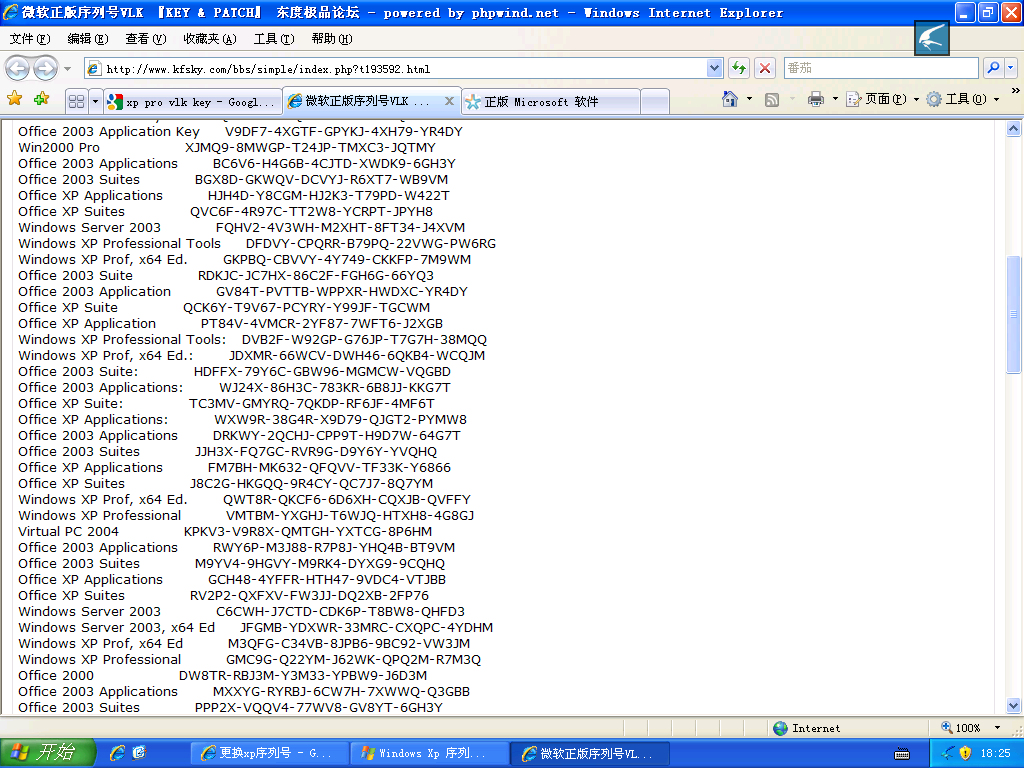
Task: Click the 'Win2000 Pro' row label
Action: pos(59,148)
